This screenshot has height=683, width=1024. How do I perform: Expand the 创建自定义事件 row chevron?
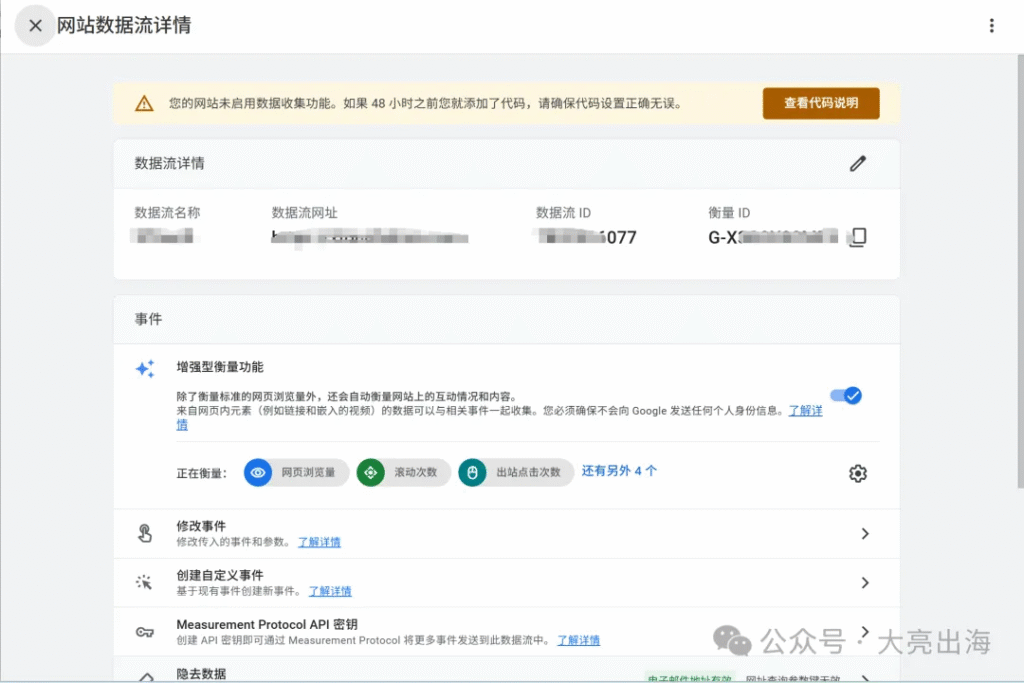click(865, 583)
